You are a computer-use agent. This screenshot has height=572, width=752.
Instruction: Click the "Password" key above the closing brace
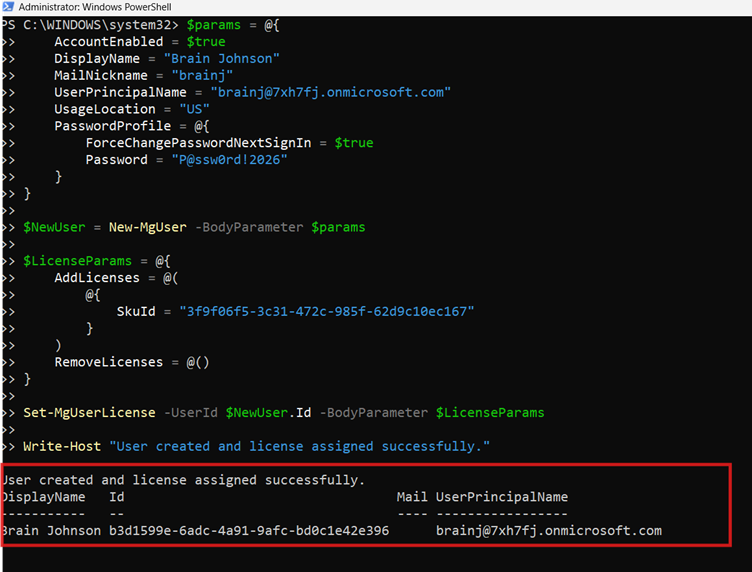pos(117,160)
